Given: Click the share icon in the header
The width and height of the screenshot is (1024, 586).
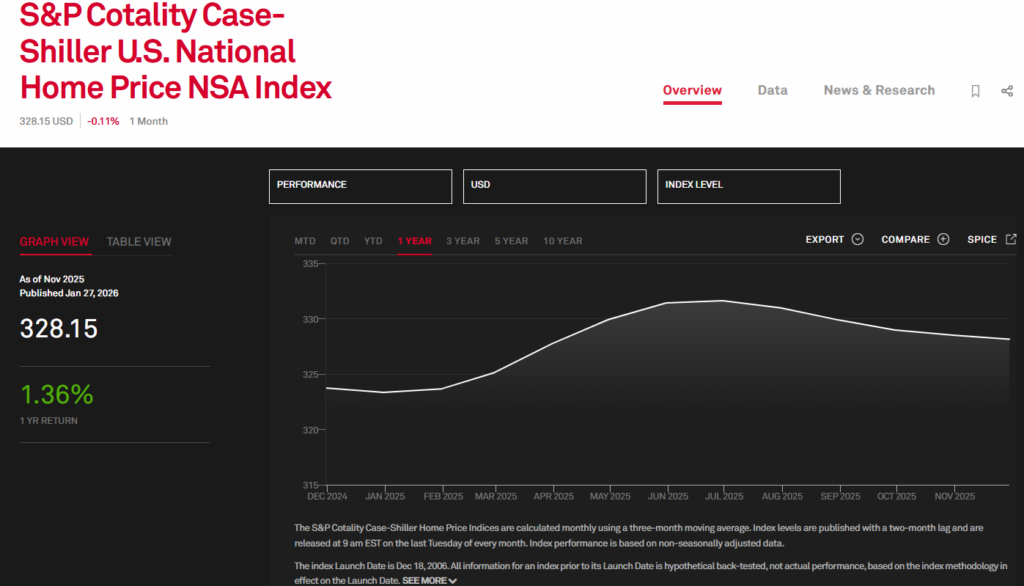Looking at the screenshot, I should click(1007, 91).
